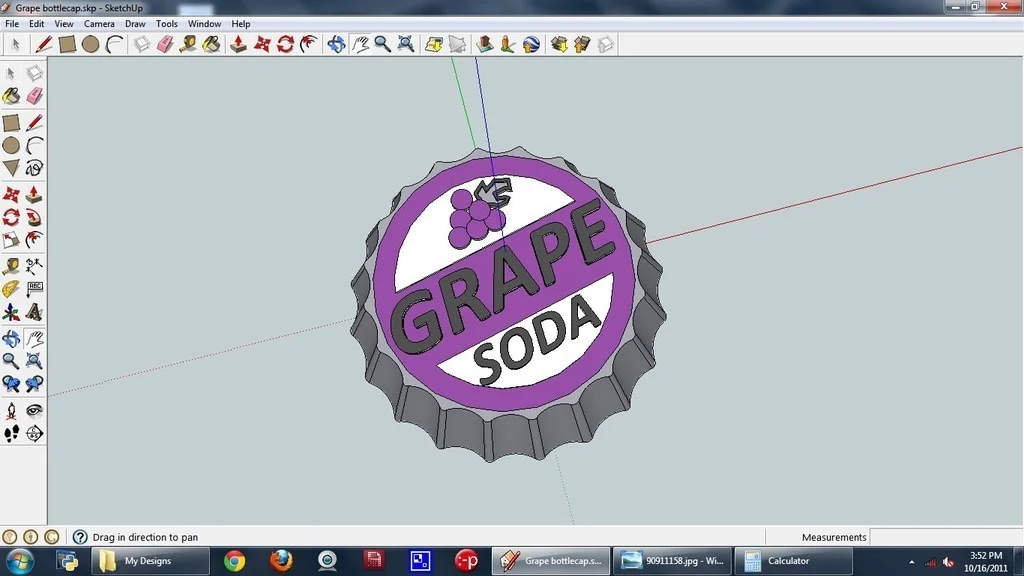The width and height of the screenshot is (1024, 576).
Task: Choose the Walk footprints tool
Action: (11, 433)
